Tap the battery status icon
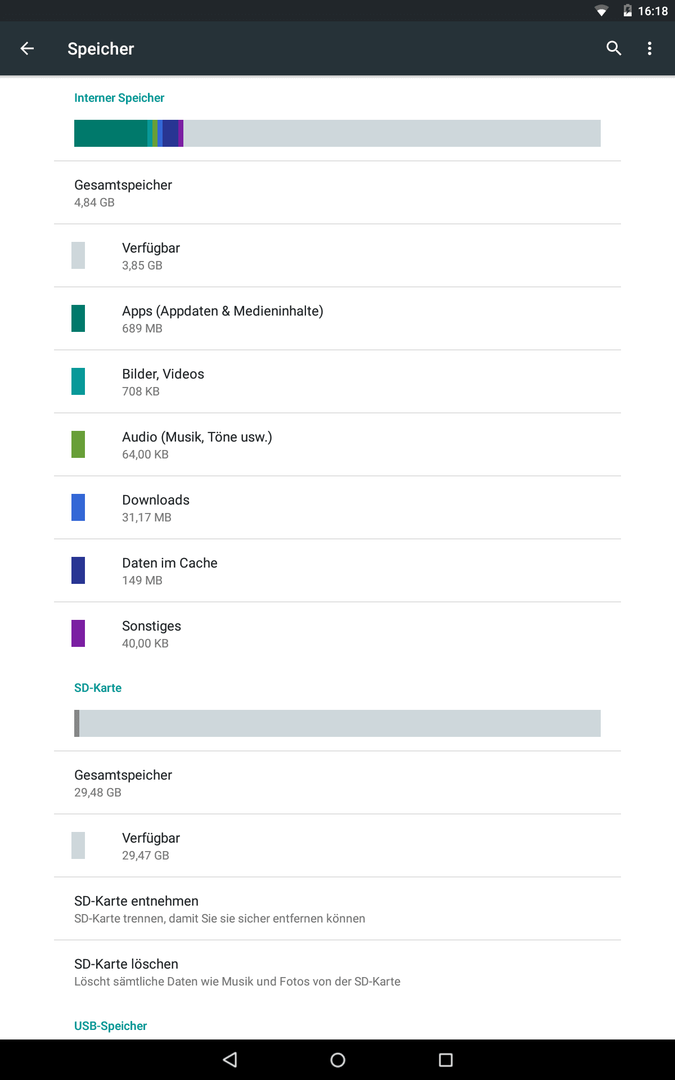 [x=627, y=11]
